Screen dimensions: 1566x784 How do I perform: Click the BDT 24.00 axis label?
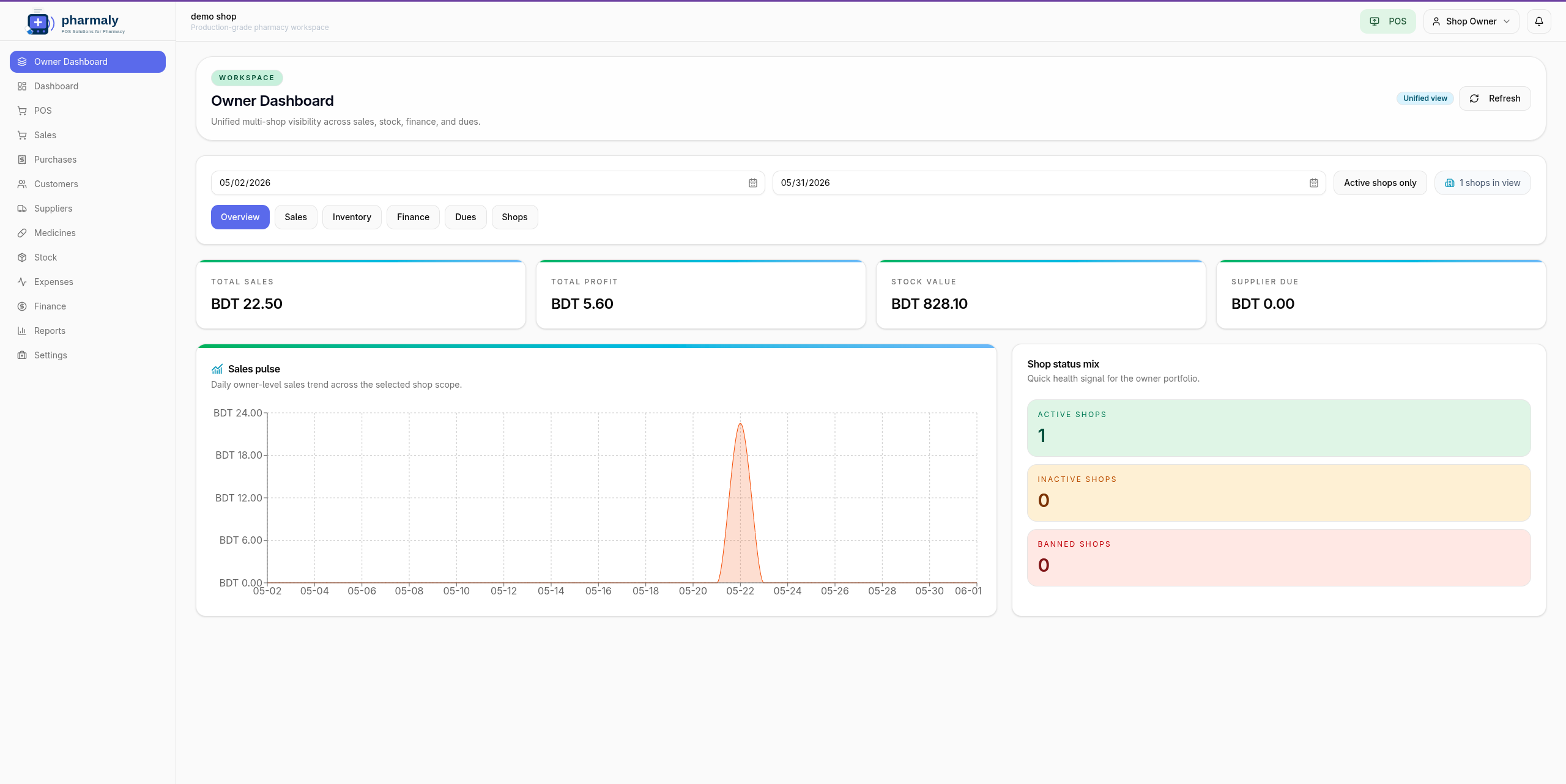[x=237, y=413]
